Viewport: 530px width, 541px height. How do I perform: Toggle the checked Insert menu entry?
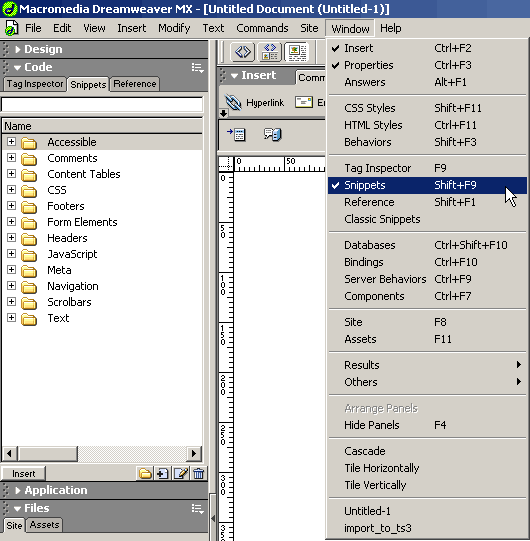427,48
